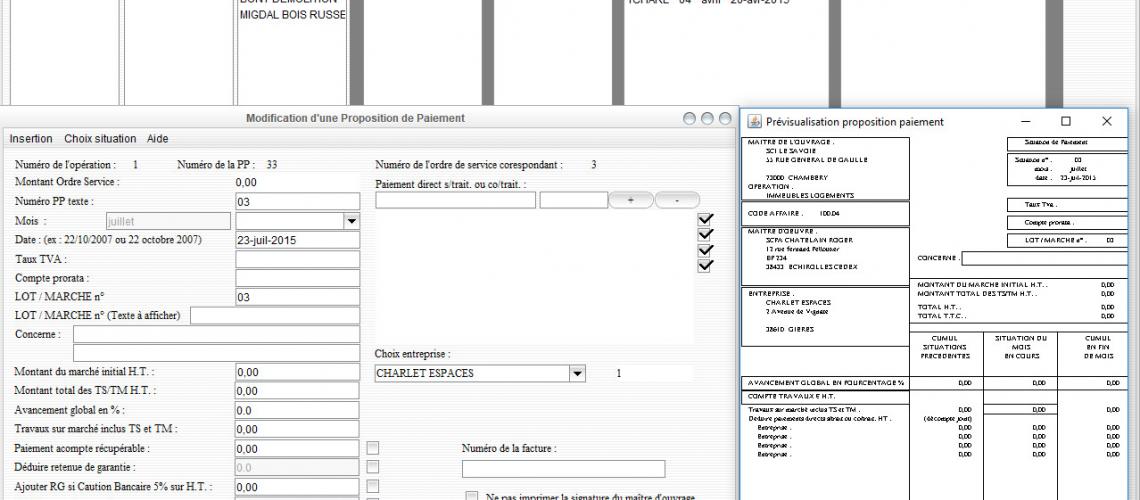The image size is (1140, 500).
Task: Uncheck the third of the four checked boxes
Action: [705, 250]
